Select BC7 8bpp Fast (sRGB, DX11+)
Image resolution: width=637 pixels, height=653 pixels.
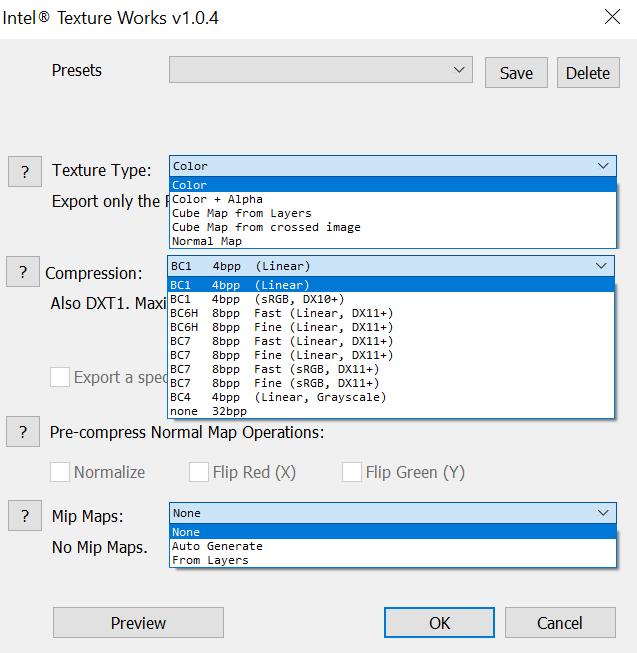391,369
